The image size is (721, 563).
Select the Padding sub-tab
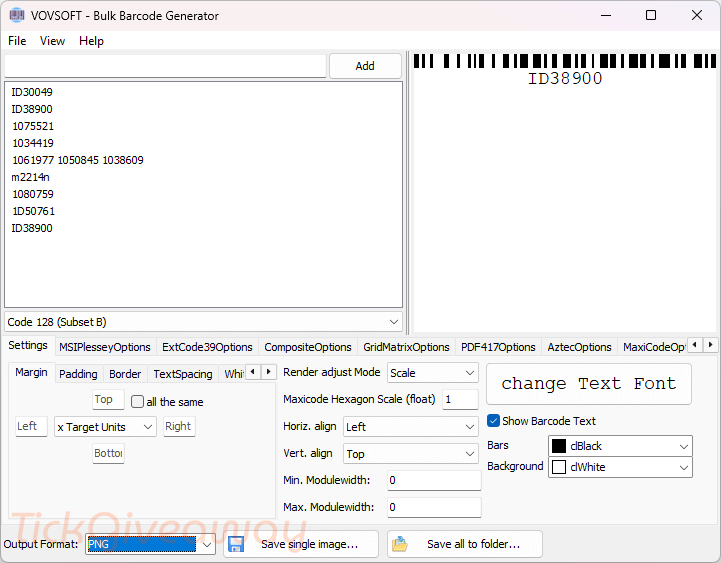[x=78, y=374]
